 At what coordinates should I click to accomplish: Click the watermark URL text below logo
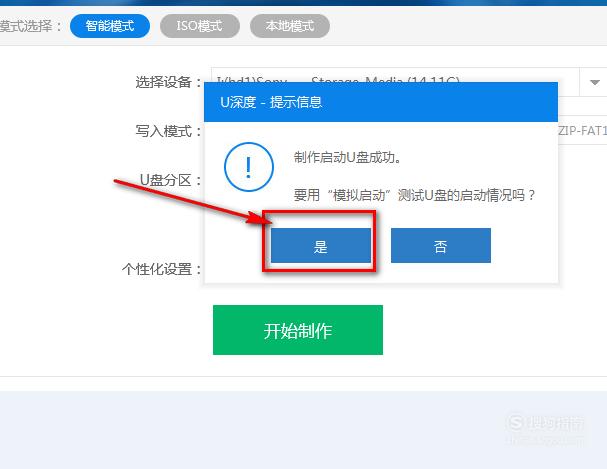(x=545, y=441)
